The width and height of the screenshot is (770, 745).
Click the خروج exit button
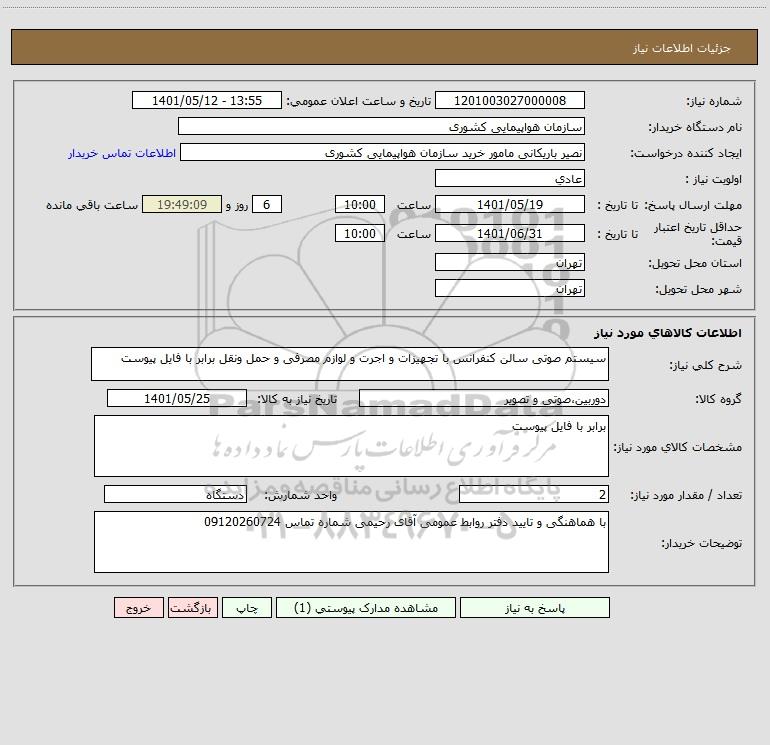(x=138, y=607)
